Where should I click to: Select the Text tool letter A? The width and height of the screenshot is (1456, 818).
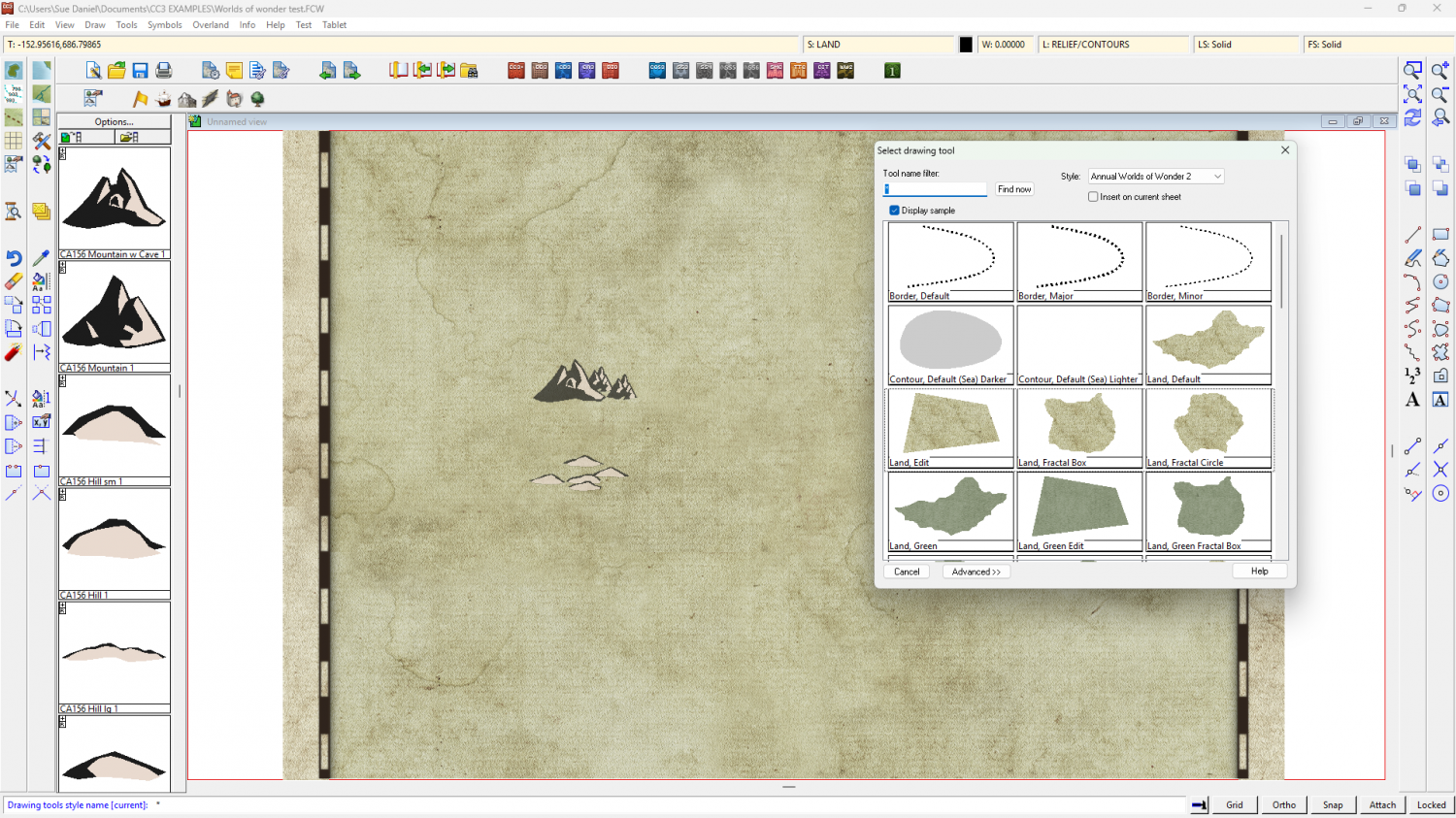(1412, 400)
